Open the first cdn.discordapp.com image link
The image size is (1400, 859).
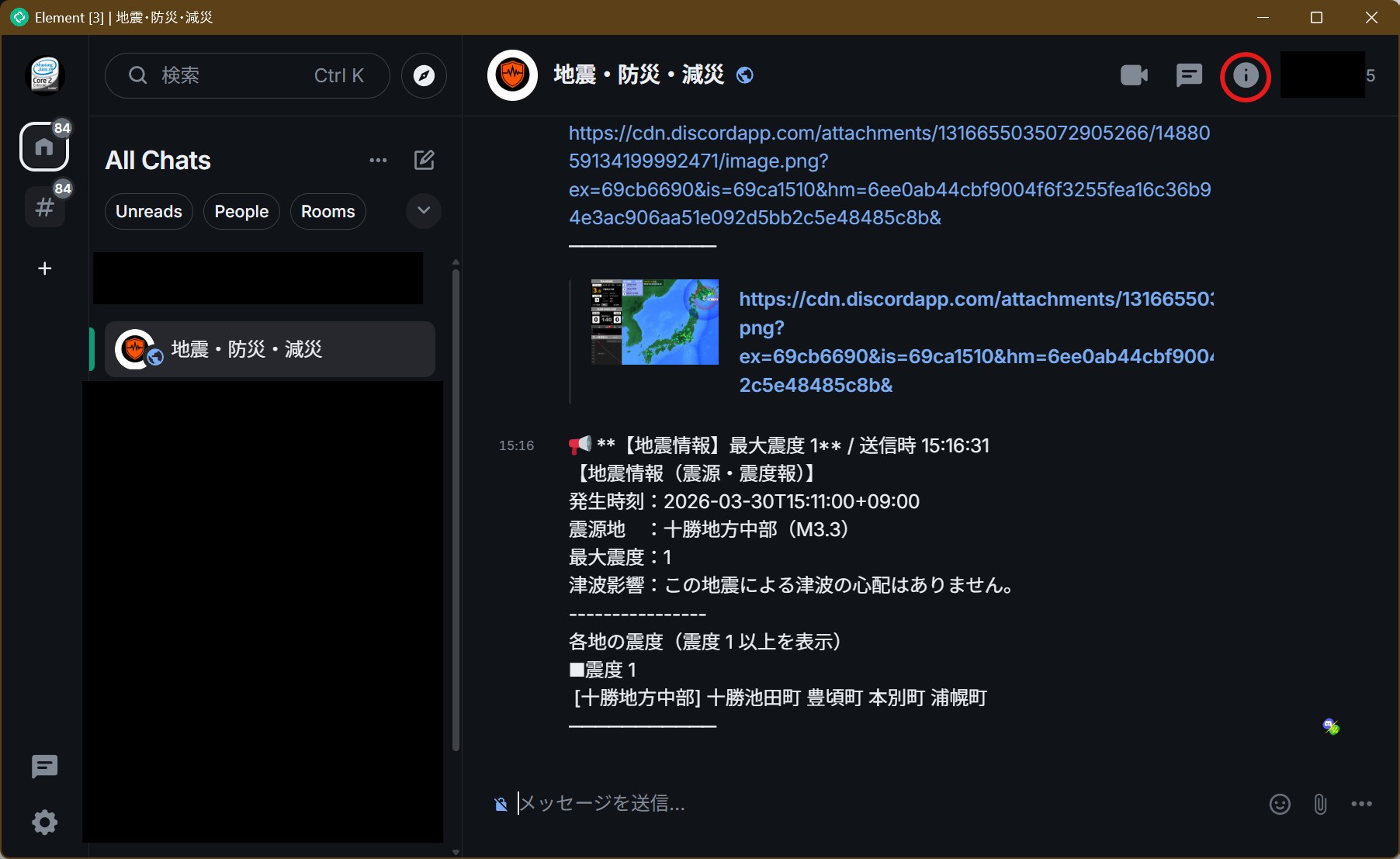889,175
